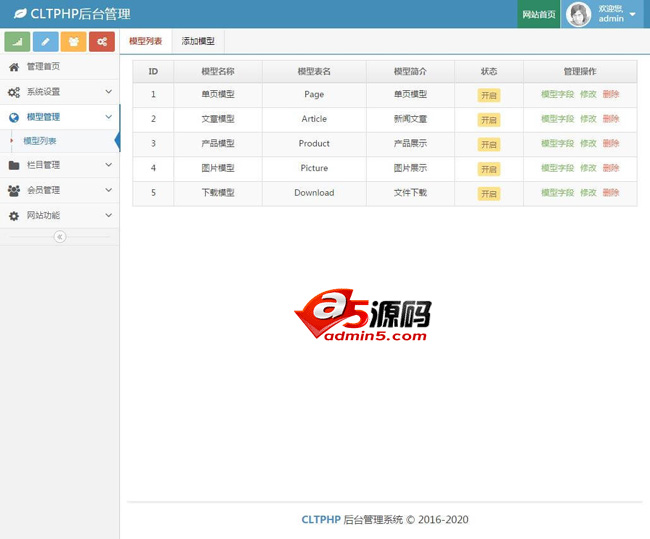Click the orange users shortcut icon

click(73, 41)
